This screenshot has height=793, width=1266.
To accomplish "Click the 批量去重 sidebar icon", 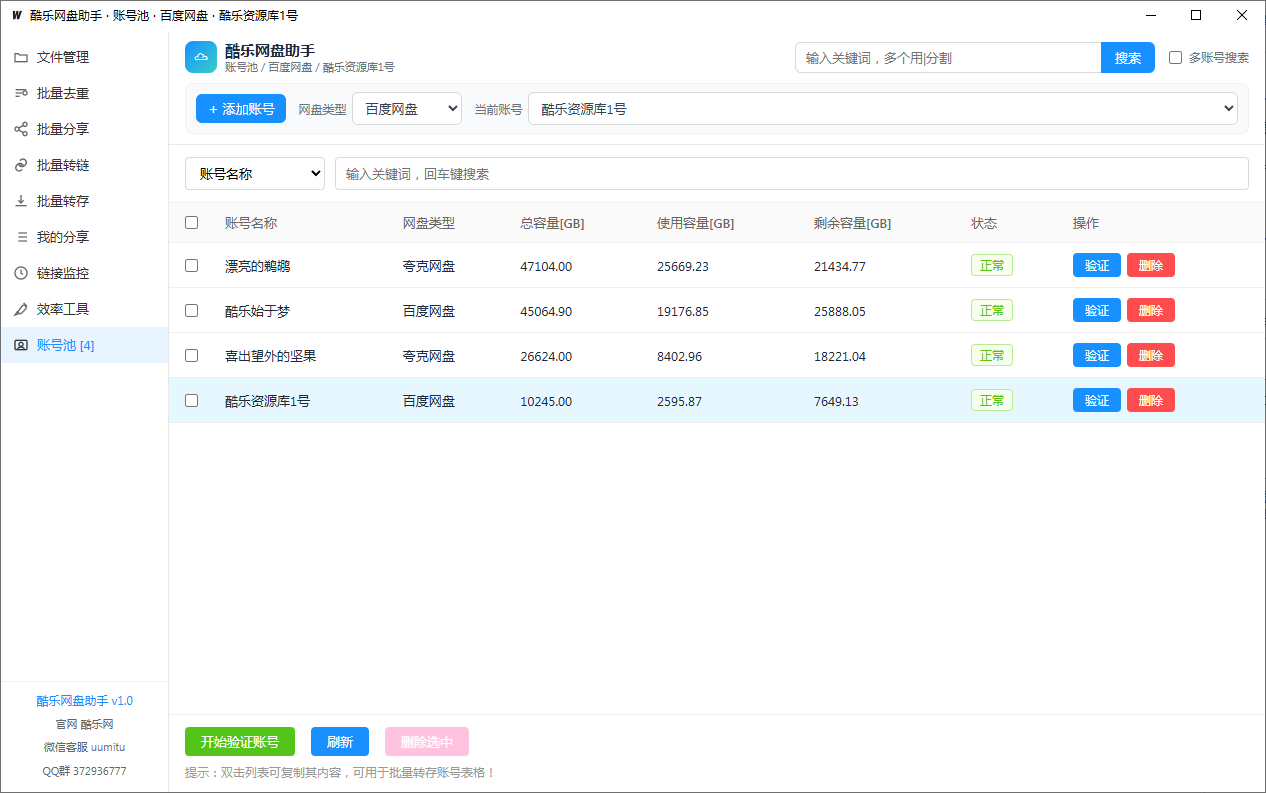I will pyautogui.click(x=21, y=93).
